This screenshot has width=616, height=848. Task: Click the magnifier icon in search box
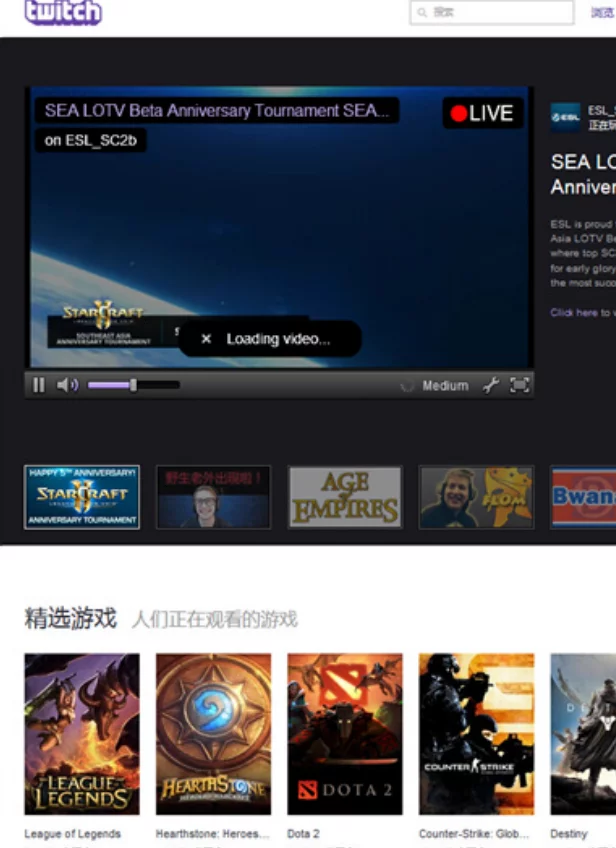pos(422,12)
